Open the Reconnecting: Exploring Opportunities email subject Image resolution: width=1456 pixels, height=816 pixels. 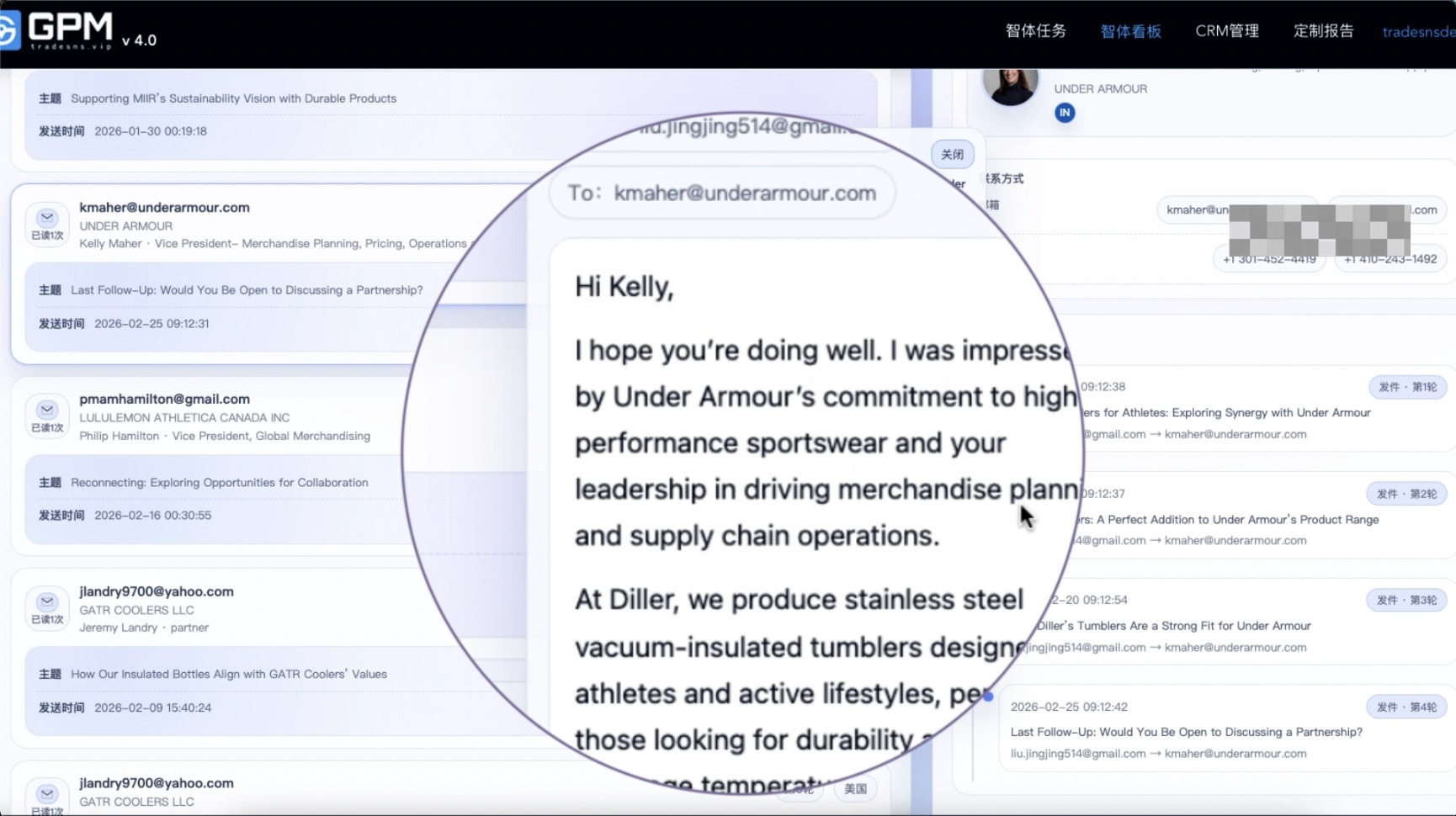(220, 483)
